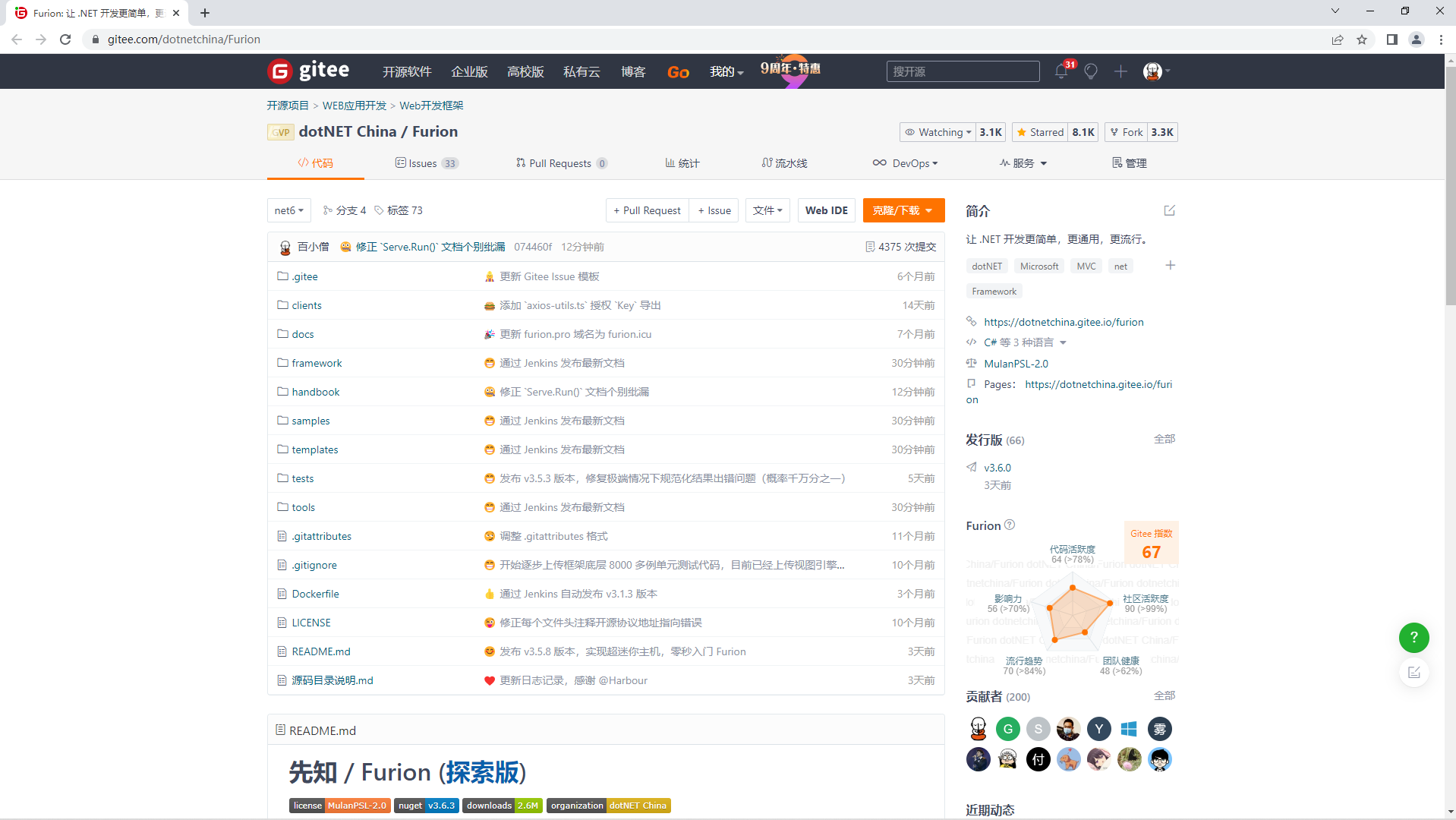The height and width of the screenshot is (820, 1456).
Task: Open the 流水线 pipeline section
Action: (x=784, y=162)
